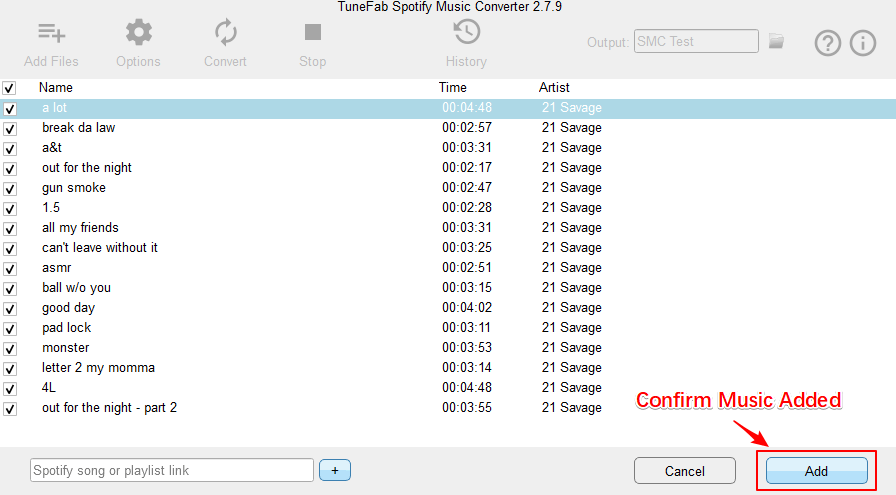Select the song 'letter 2 my momma'
896x495 pixels.
coord(98,368)
